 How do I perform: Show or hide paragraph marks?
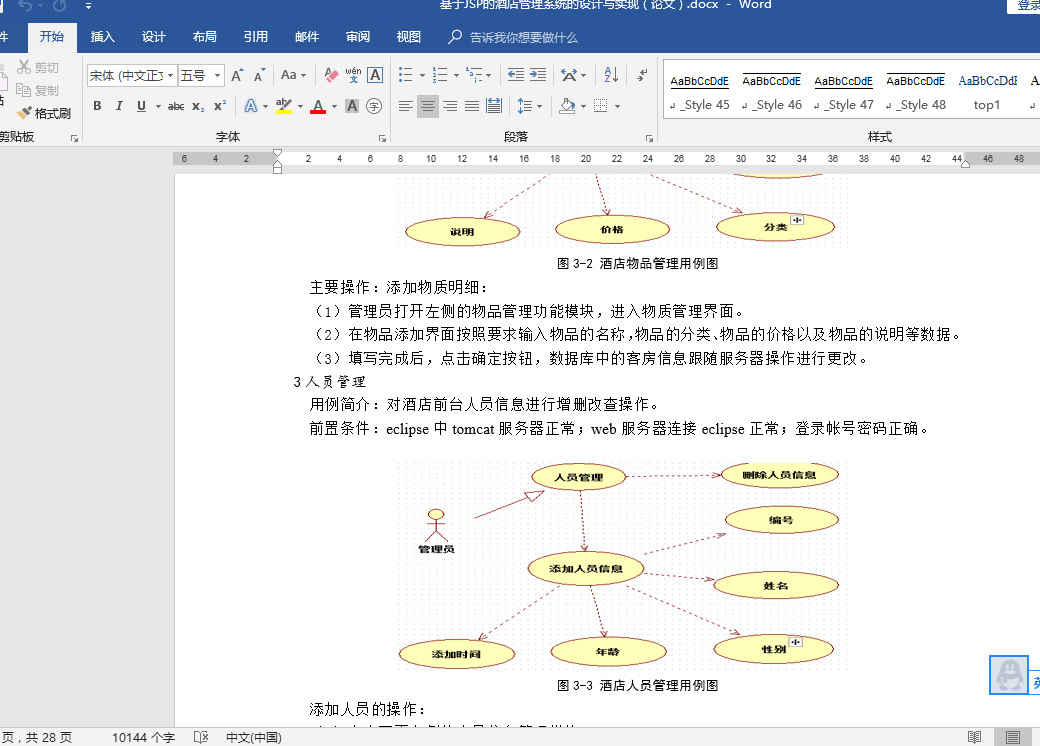pyautogui.click(x=642, y=75)
